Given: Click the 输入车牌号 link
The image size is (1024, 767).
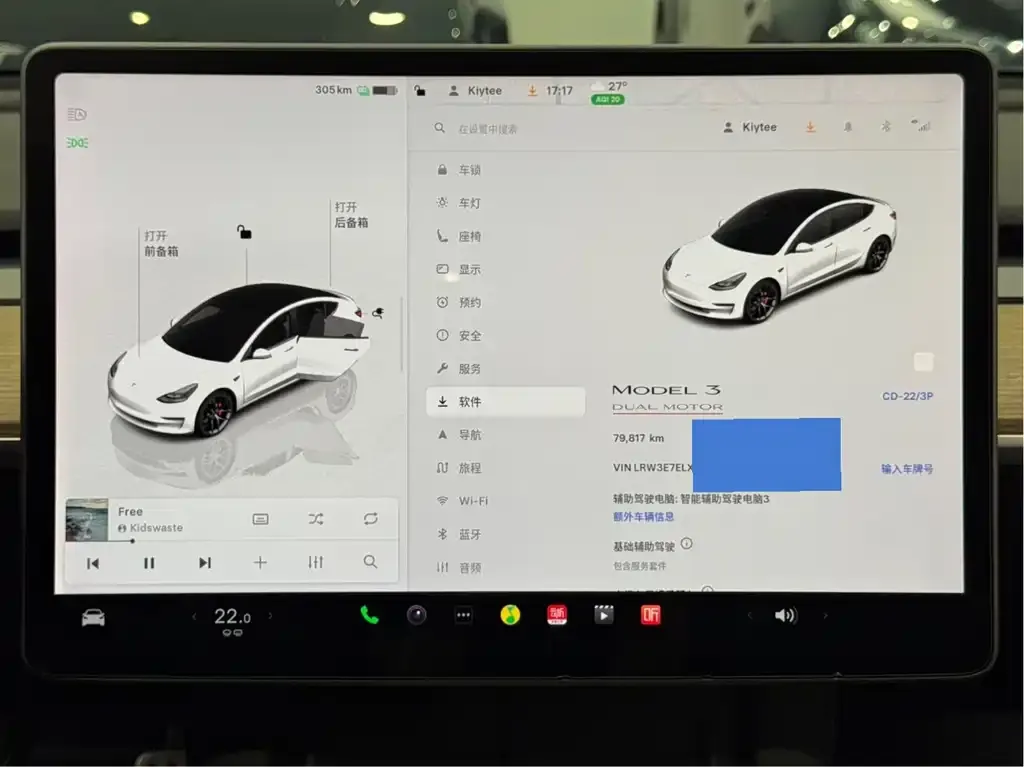Looking at the screenshot, I should point(906,469).
